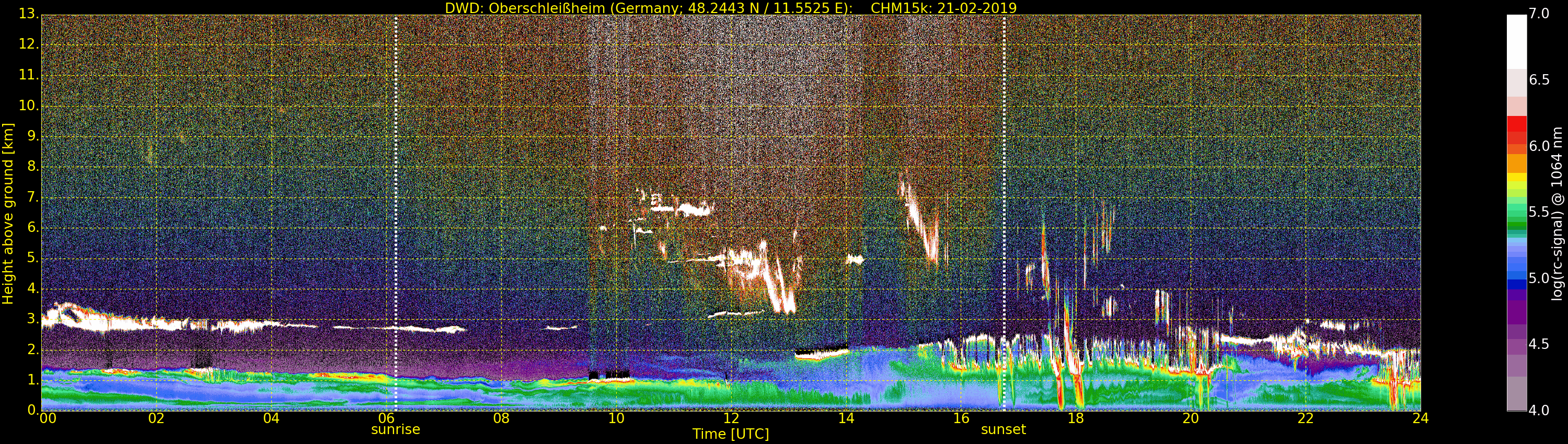This screenshot has width=1568, height=444.
Task: Click the time axis tick label '22'
Action: pyautogui.click(x=1306, y=418)
